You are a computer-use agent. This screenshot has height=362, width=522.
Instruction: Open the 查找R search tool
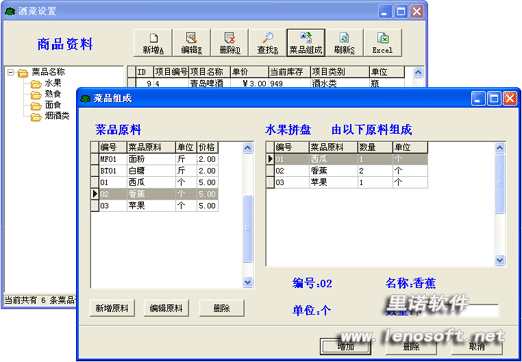[x=268, y=43]
